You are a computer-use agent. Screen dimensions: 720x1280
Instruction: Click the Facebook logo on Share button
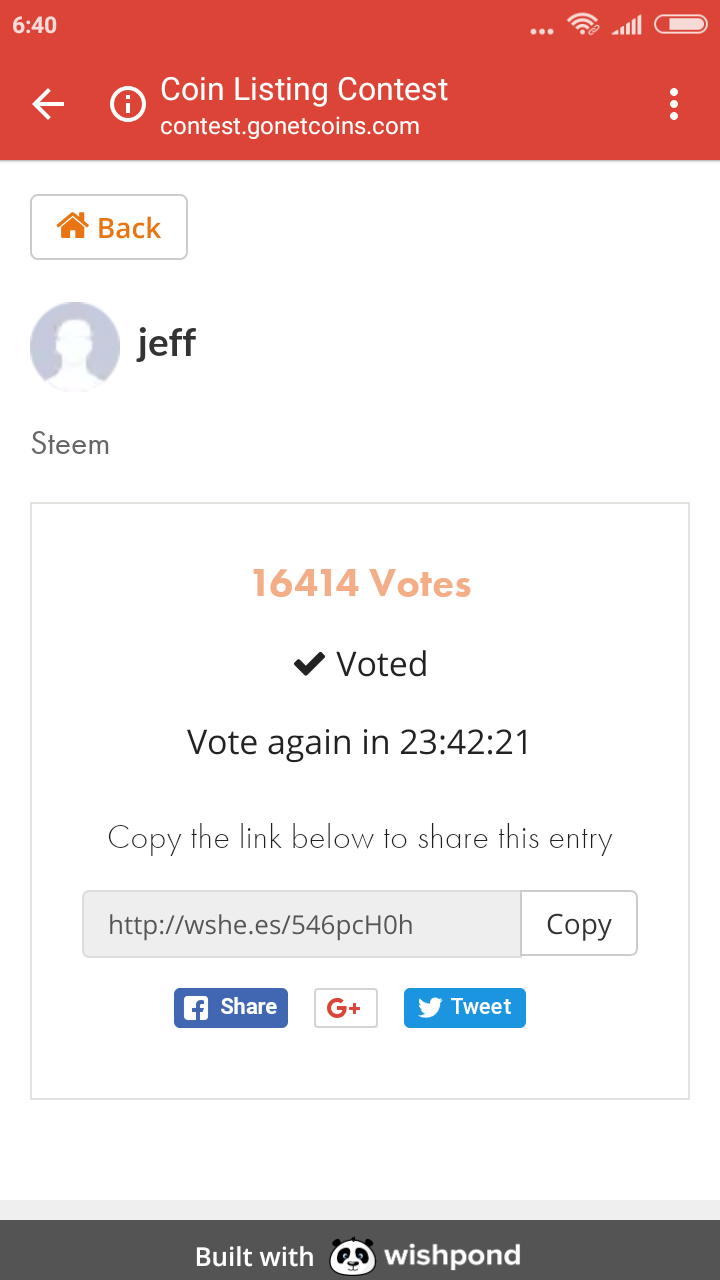pos(197,1008)
